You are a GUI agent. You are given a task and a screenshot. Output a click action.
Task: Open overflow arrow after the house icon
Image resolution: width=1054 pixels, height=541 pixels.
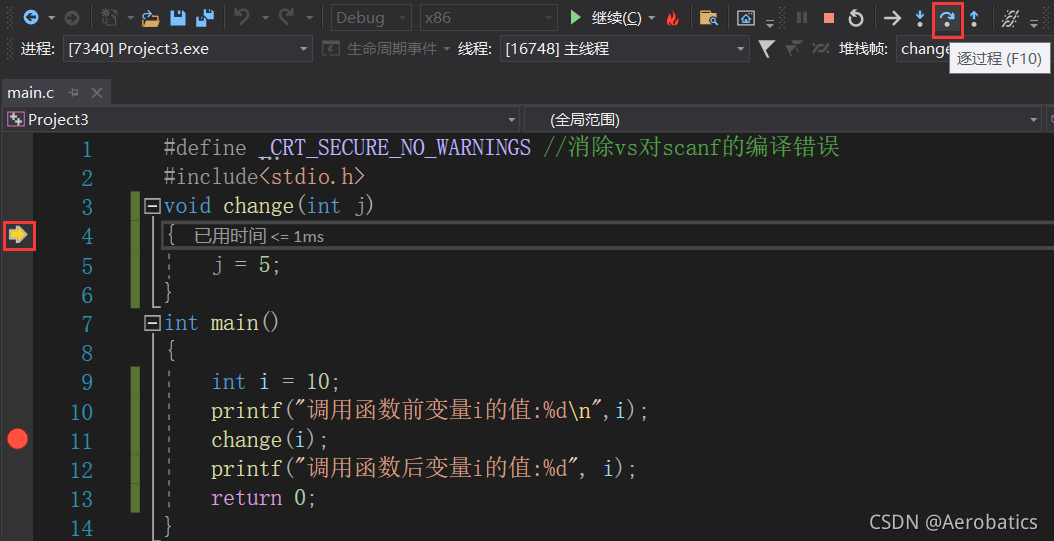point(770,22)
